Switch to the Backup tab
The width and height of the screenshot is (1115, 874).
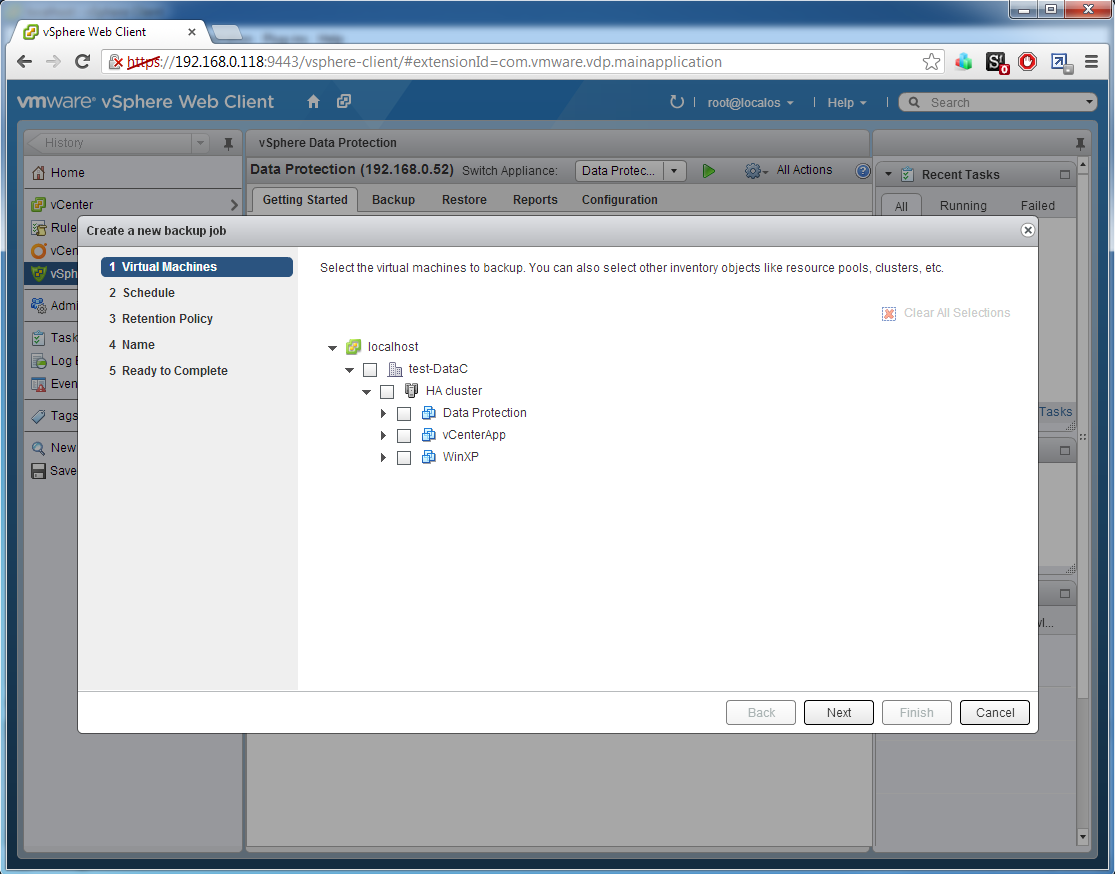click(393, 200)
